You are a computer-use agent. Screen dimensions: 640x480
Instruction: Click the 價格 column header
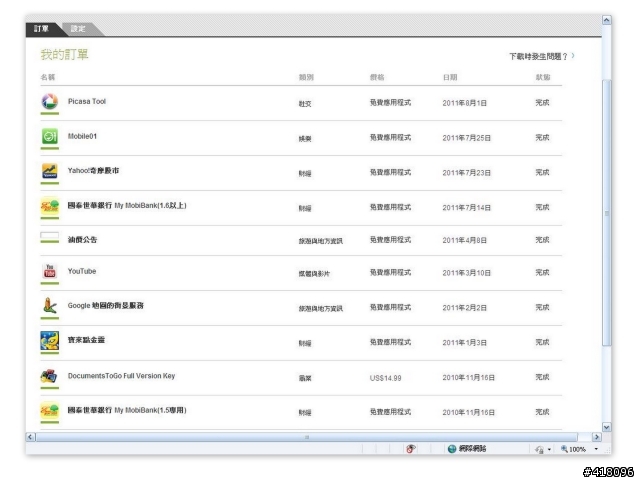click(377, 77)
